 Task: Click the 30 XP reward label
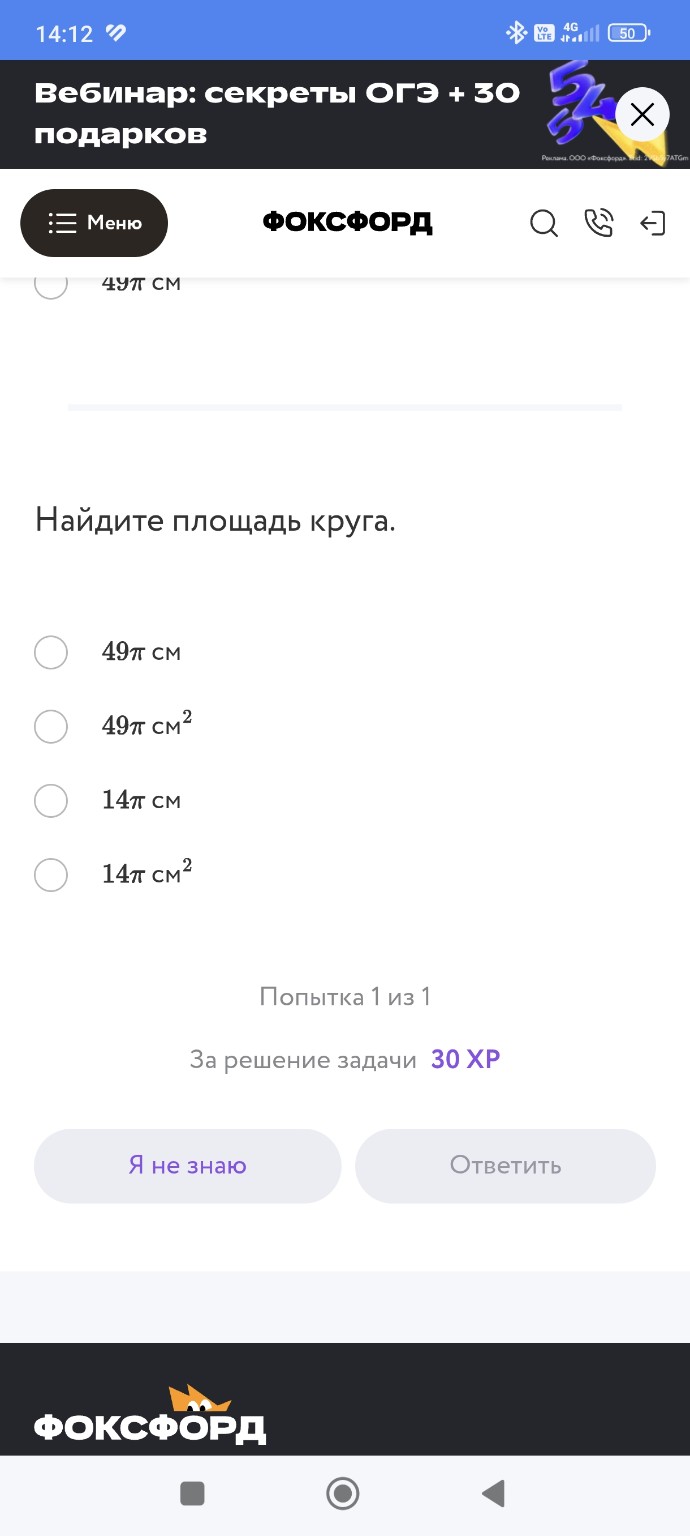point(464,1058)
